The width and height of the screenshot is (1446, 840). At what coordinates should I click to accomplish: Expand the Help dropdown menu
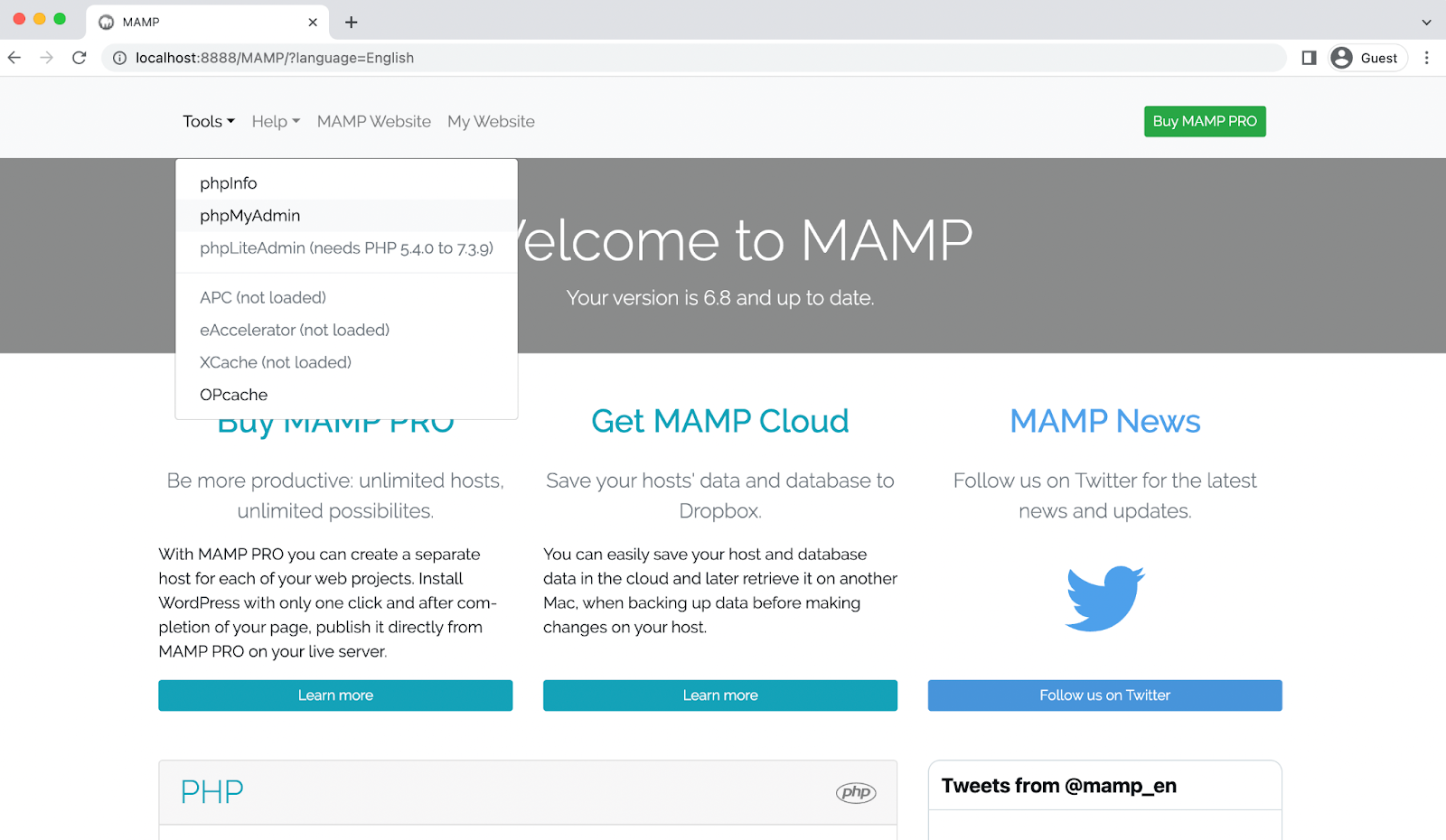(276, 121)
